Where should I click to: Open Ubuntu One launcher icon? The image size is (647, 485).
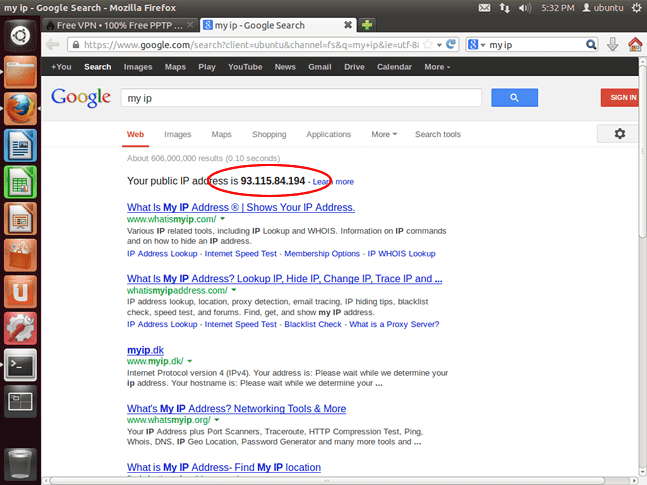(20, 292)
